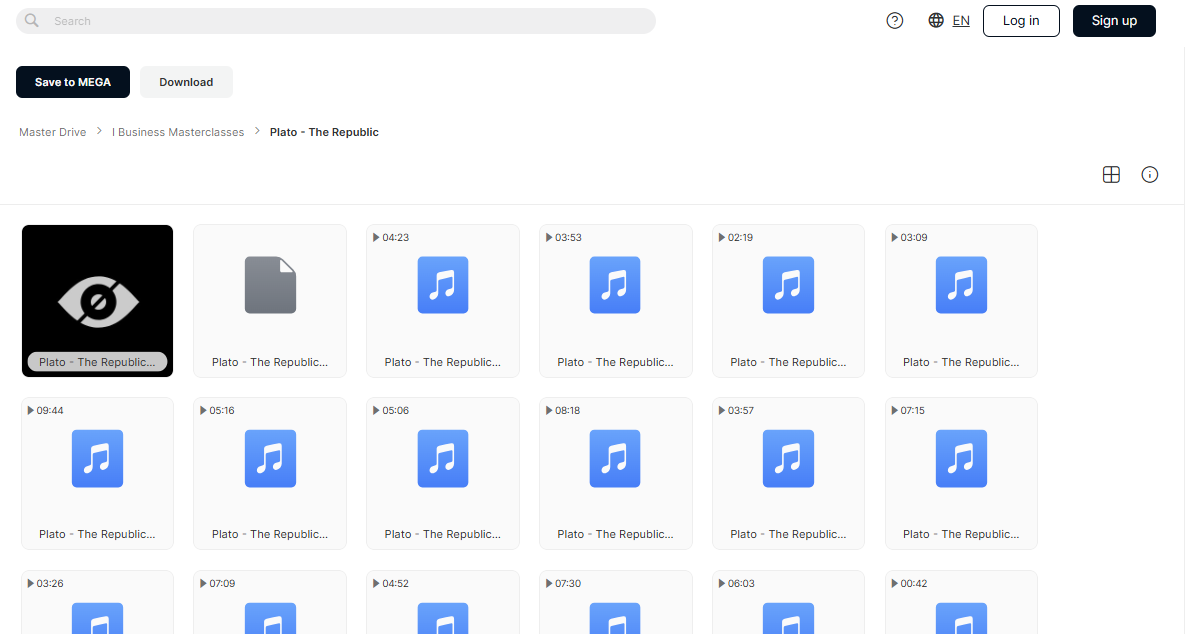This screenshot has width=1185, height=634.
Task: Click the Sign up button
Action: tap(1114, 21)
